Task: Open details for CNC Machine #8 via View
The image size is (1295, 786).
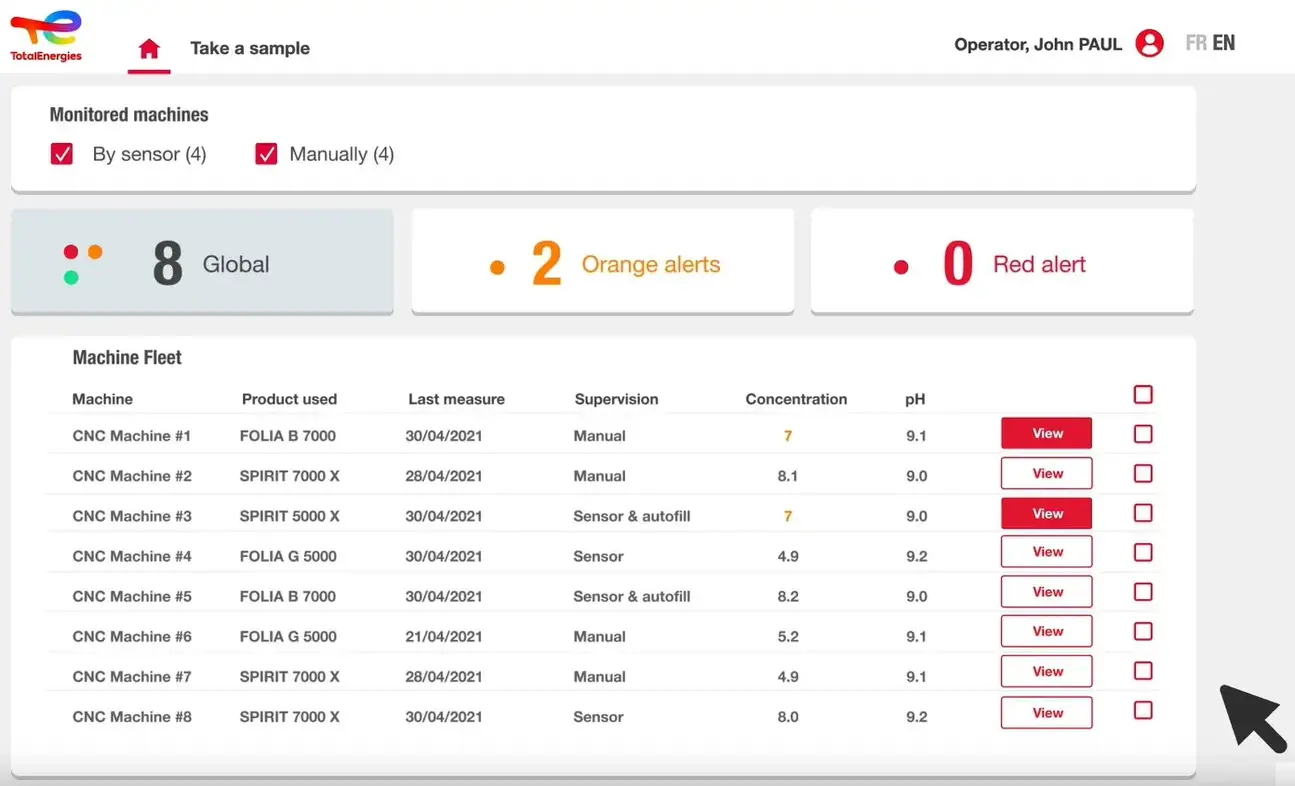Action: pos(1046,712)
